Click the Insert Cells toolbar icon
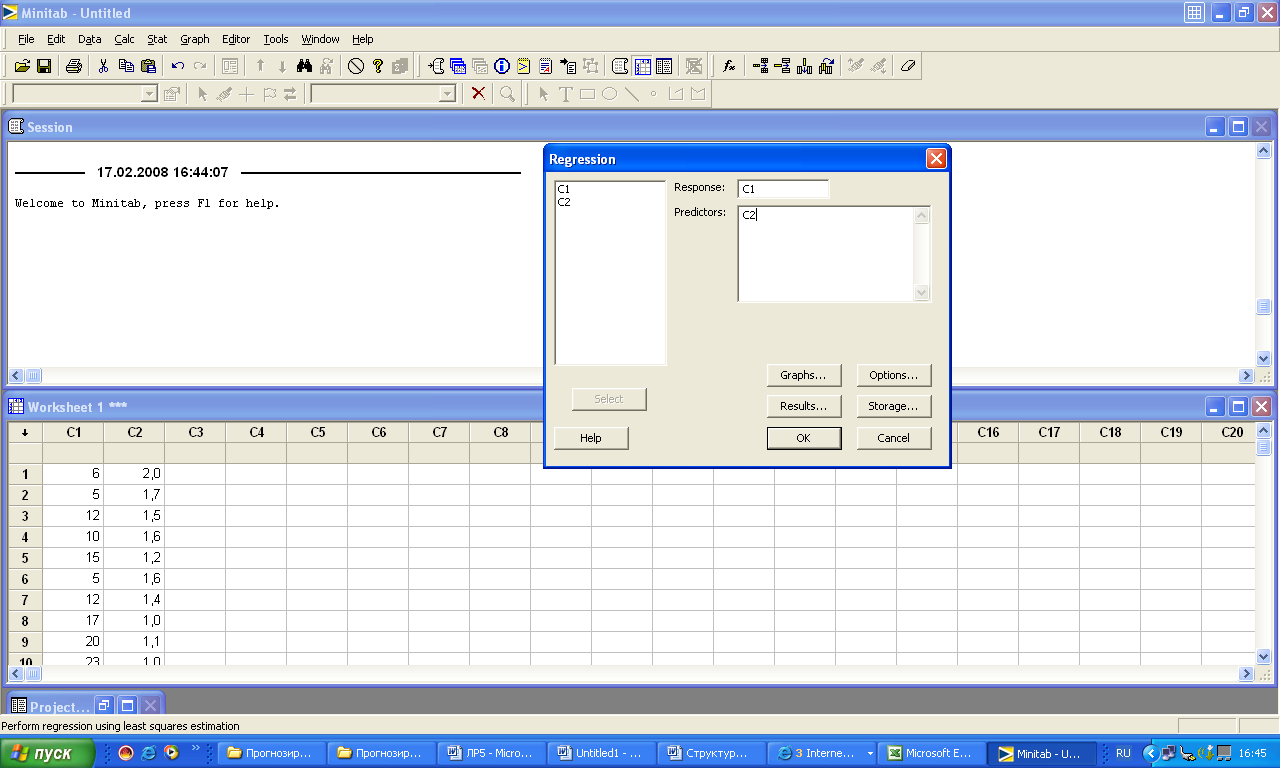This screenshot has width=1280, height=768. pos(761,66)
